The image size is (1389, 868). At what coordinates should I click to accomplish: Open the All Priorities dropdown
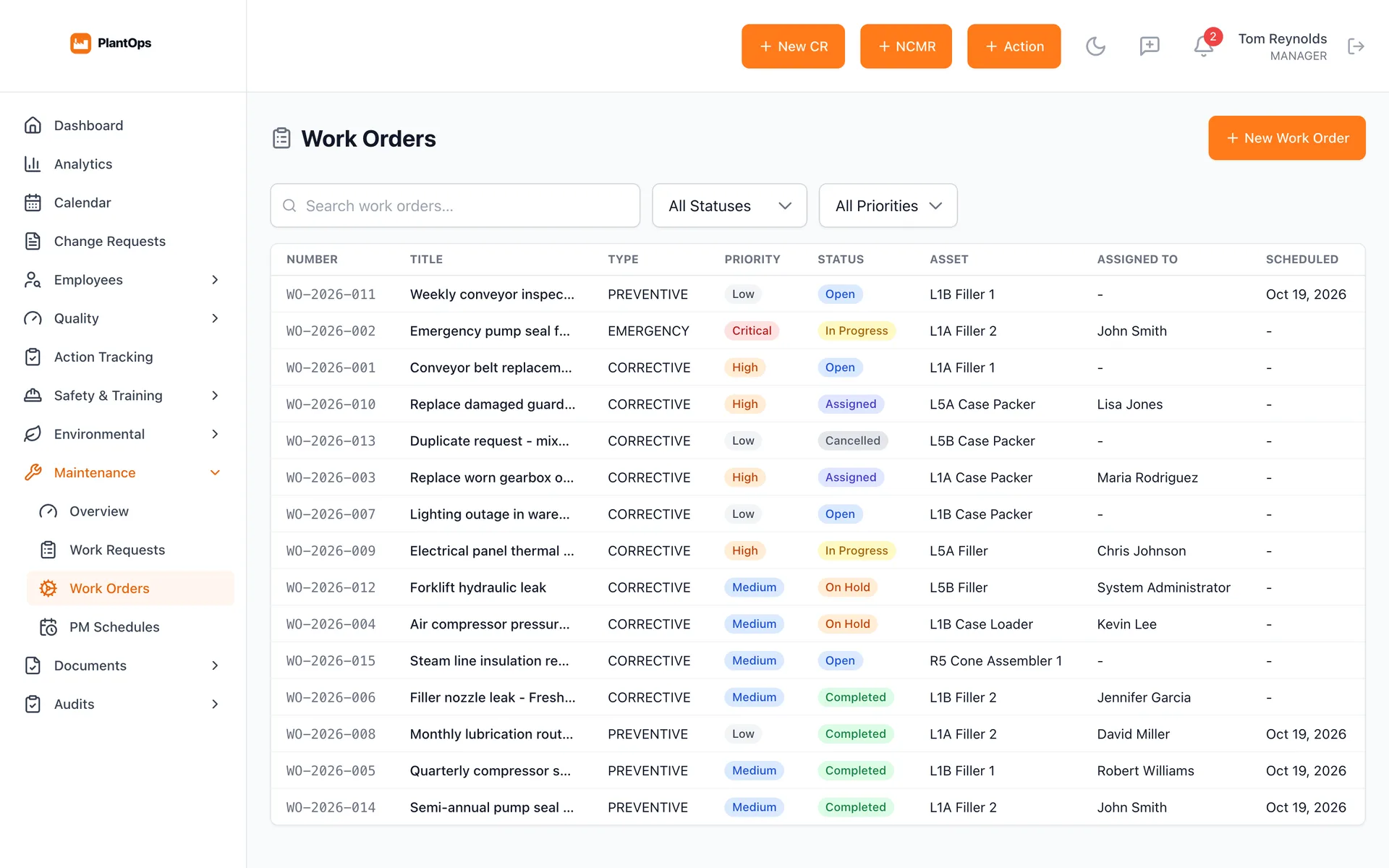(888, 205)
